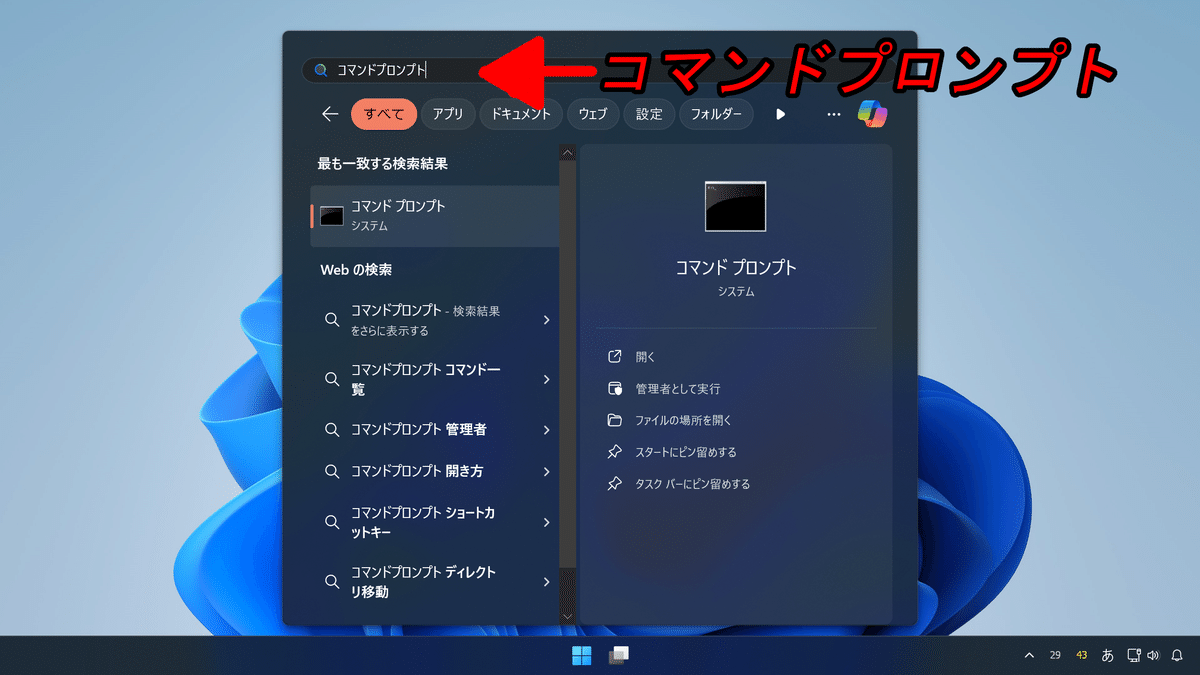The height and width of the screenshot is (675, 1200).
Task: Click search icon beside ショートカットキー suggestion
Action: click(332, 522)
